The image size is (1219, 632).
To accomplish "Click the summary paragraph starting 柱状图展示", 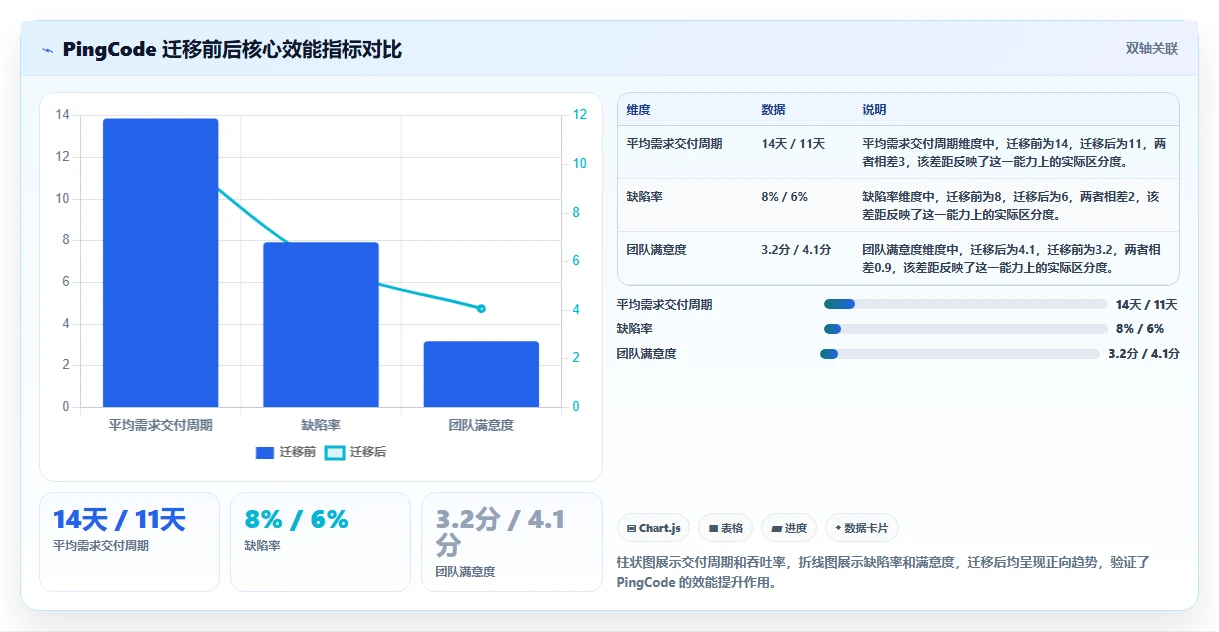I will pyautogui.click(x=885, y=573).
